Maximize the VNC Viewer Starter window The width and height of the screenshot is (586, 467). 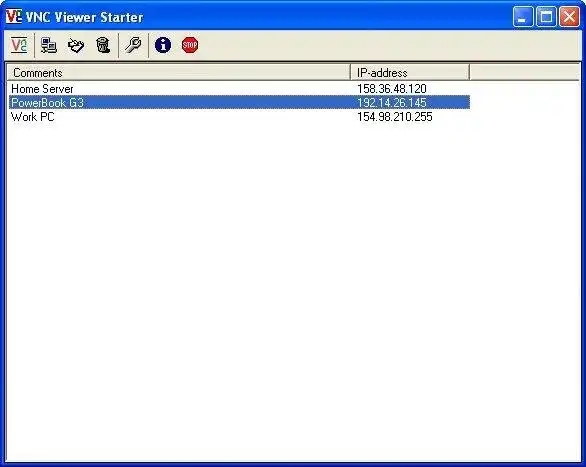546,17
